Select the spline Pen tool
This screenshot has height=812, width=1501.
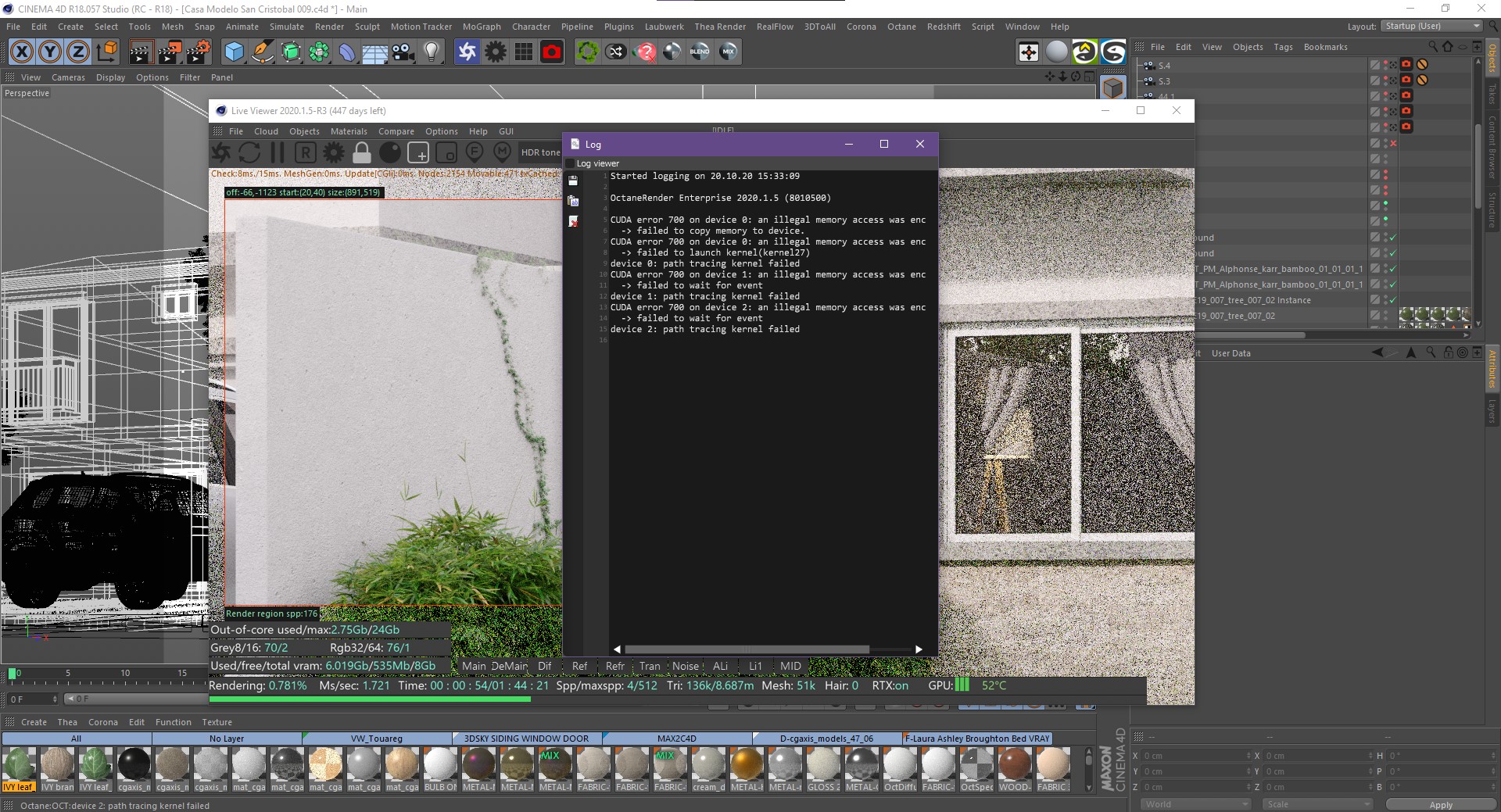tap(263, 52)
